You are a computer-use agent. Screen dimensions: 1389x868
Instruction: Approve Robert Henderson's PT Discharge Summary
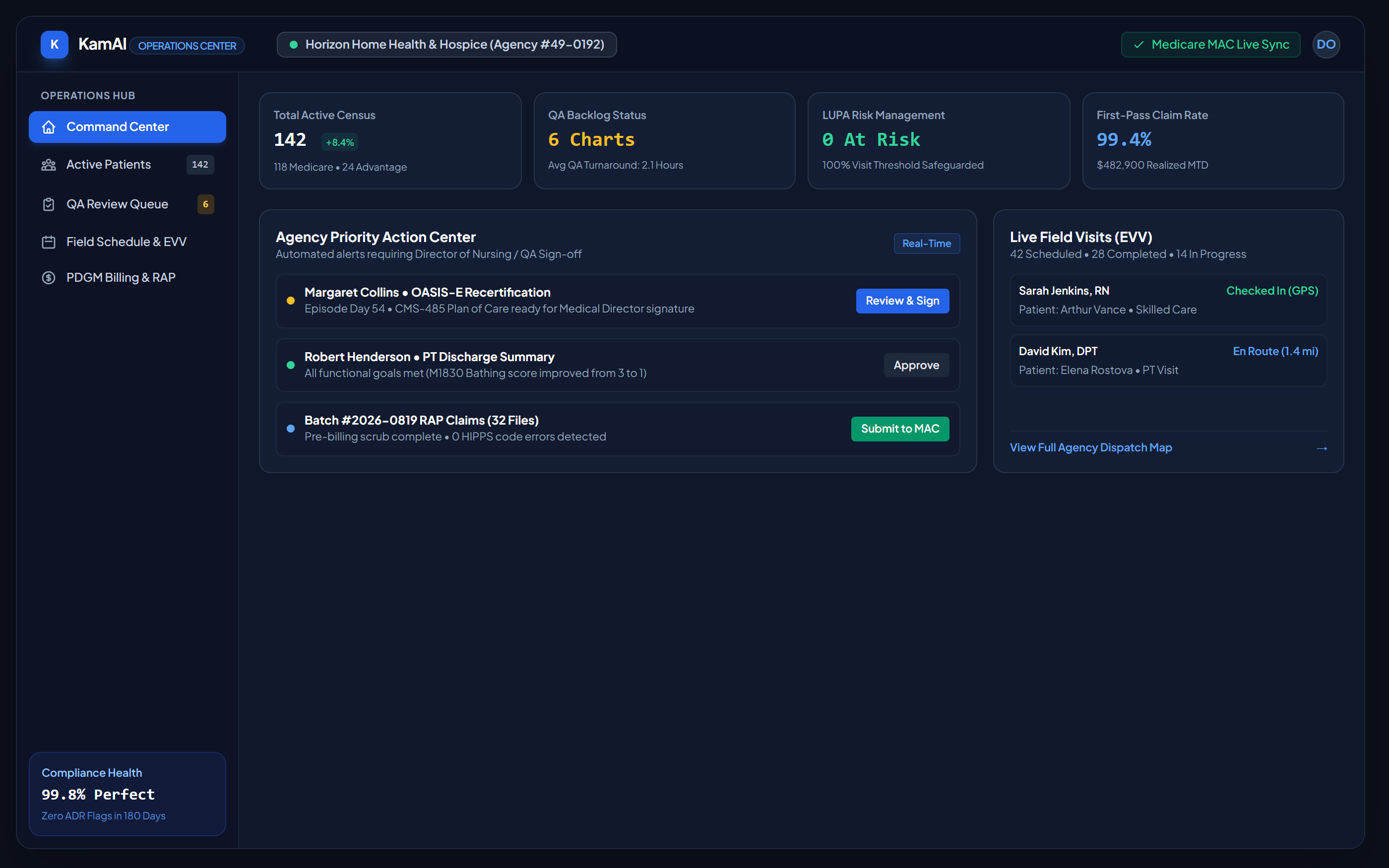pyautogui.click(x=916, y=365)
